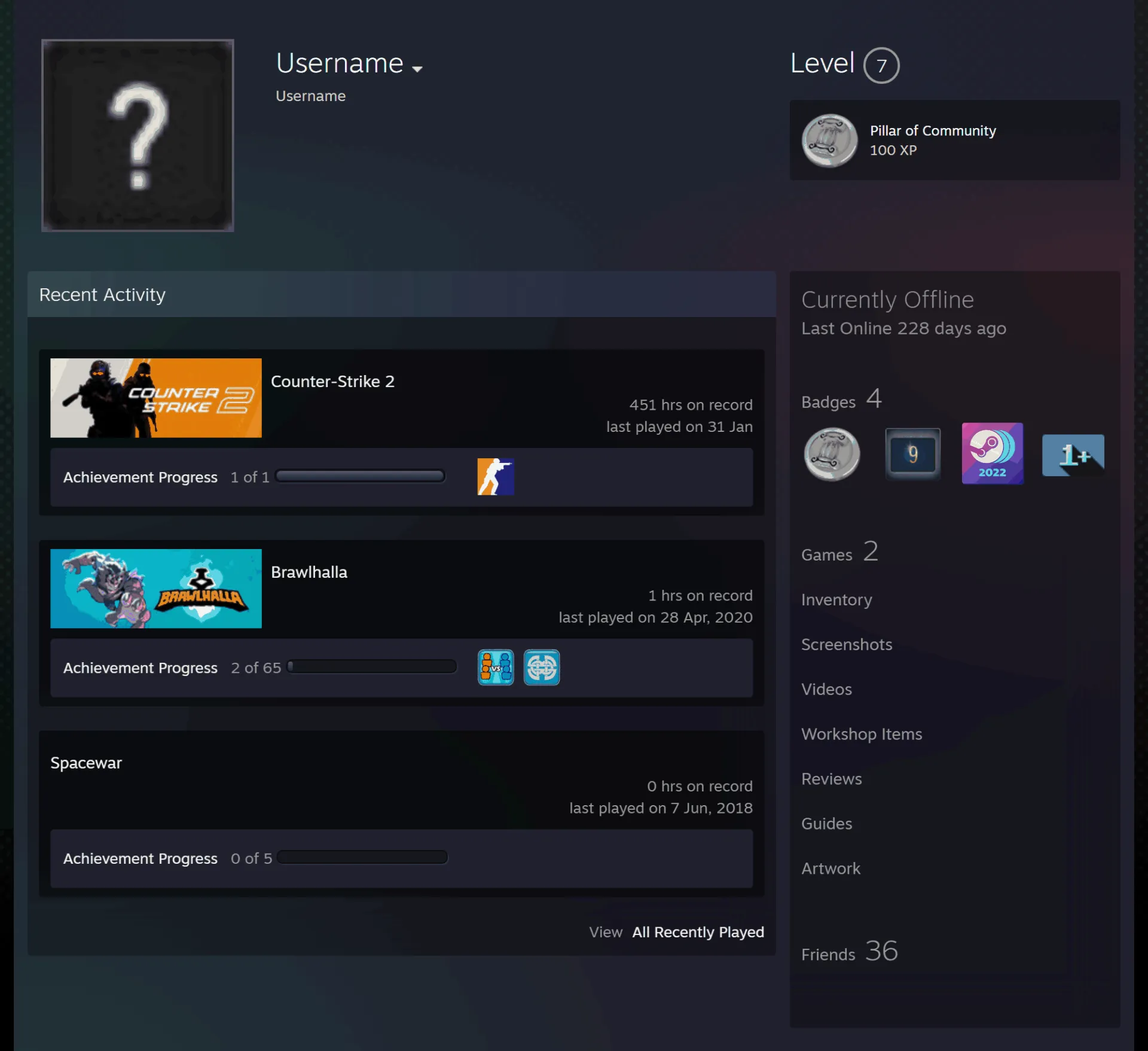Open the Friends list with 36 friends

point(849,951)
